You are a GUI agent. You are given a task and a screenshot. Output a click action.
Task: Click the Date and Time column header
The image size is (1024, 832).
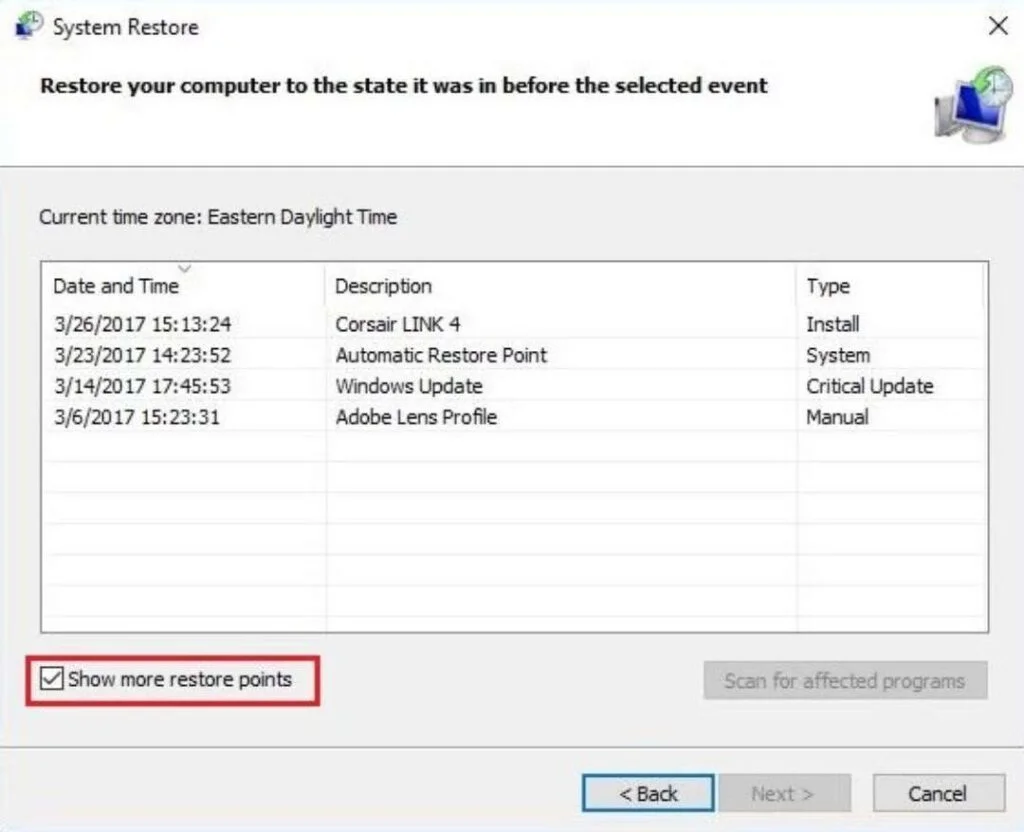pyautogui.click(x=115, y=286)
